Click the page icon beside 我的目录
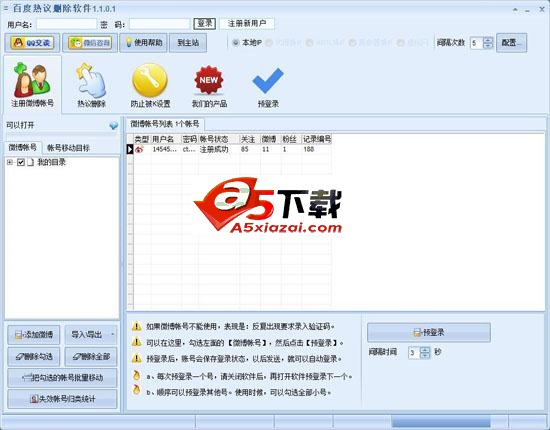This screenshot has height=430, width=550. (x=31, y=162)
